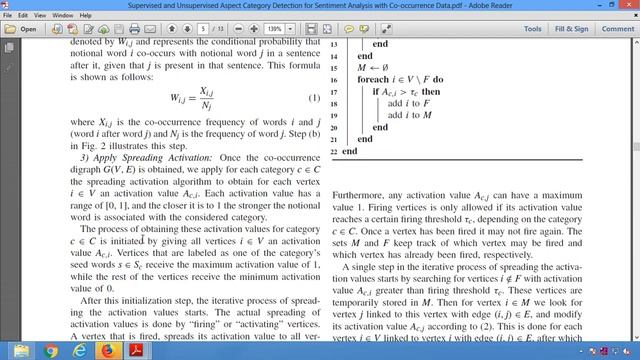Open Internet Explorer from the taskbar
The width and height of the screenshot is (640, 360).
click(x=79, y=351)
